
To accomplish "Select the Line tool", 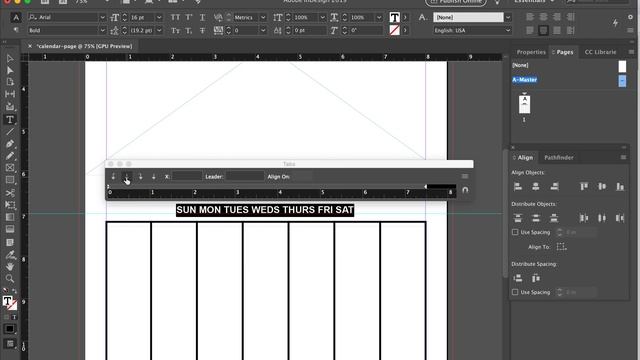I will point(10,131).
